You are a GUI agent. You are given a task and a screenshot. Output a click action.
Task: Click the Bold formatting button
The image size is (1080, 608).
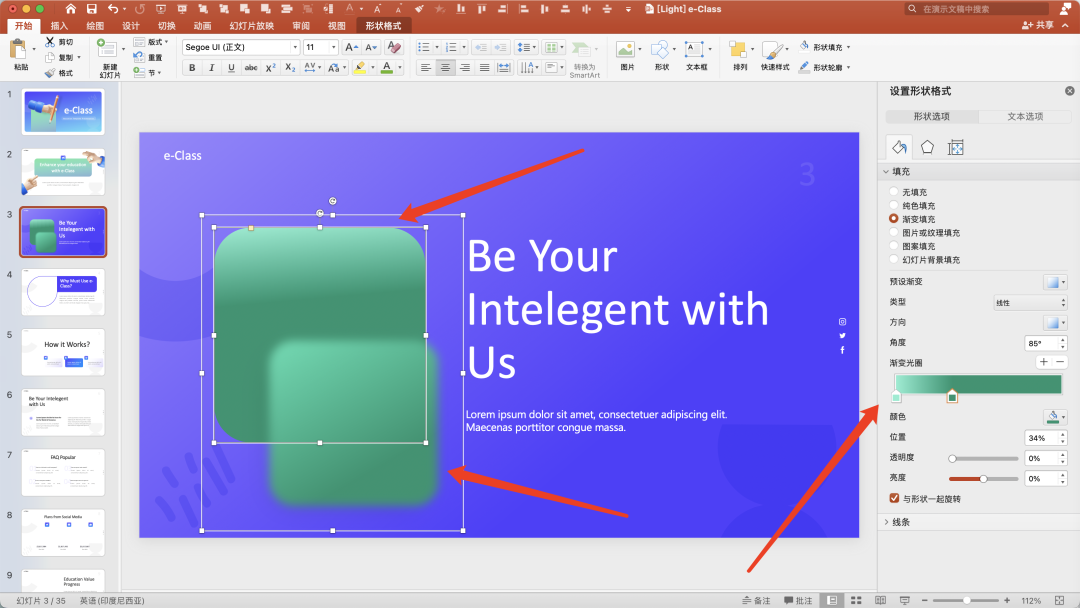click(192, 67)
